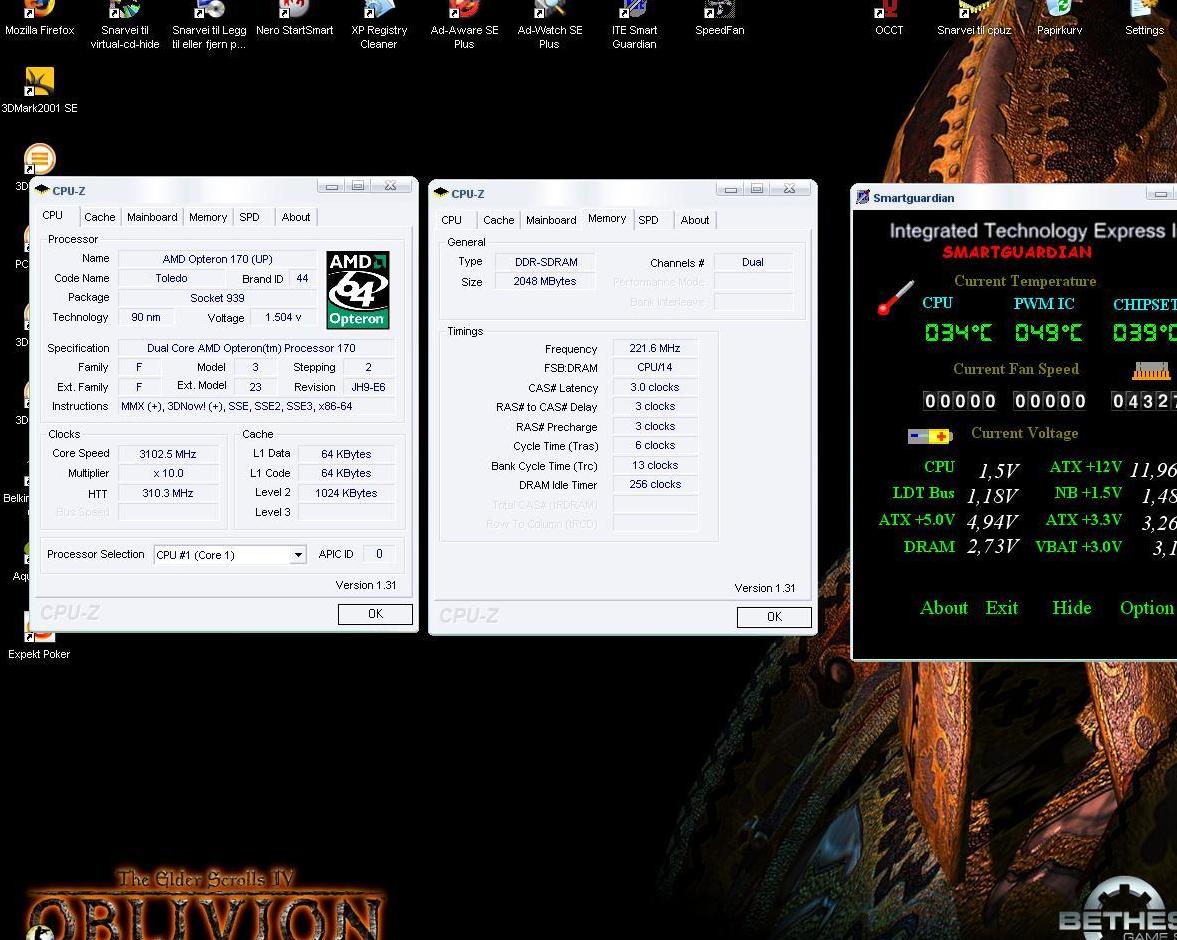Click the APIC ID value field
This screenshot has height=940, width=1177.
(379, 554)
